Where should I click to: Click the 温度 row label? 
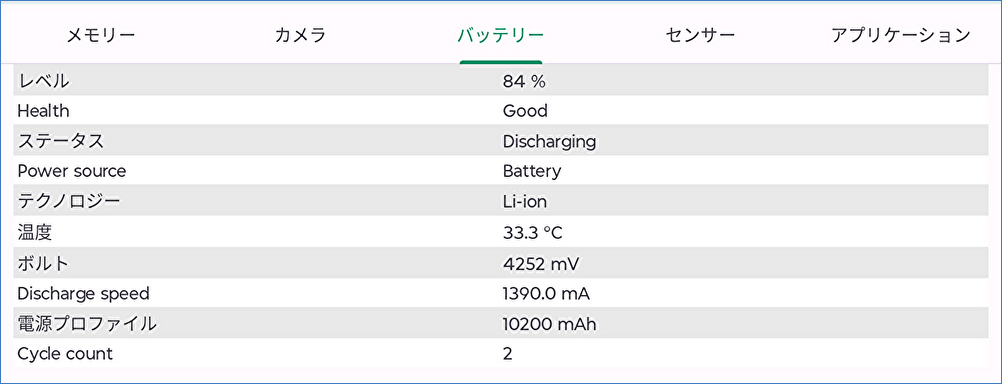(35, 233)
